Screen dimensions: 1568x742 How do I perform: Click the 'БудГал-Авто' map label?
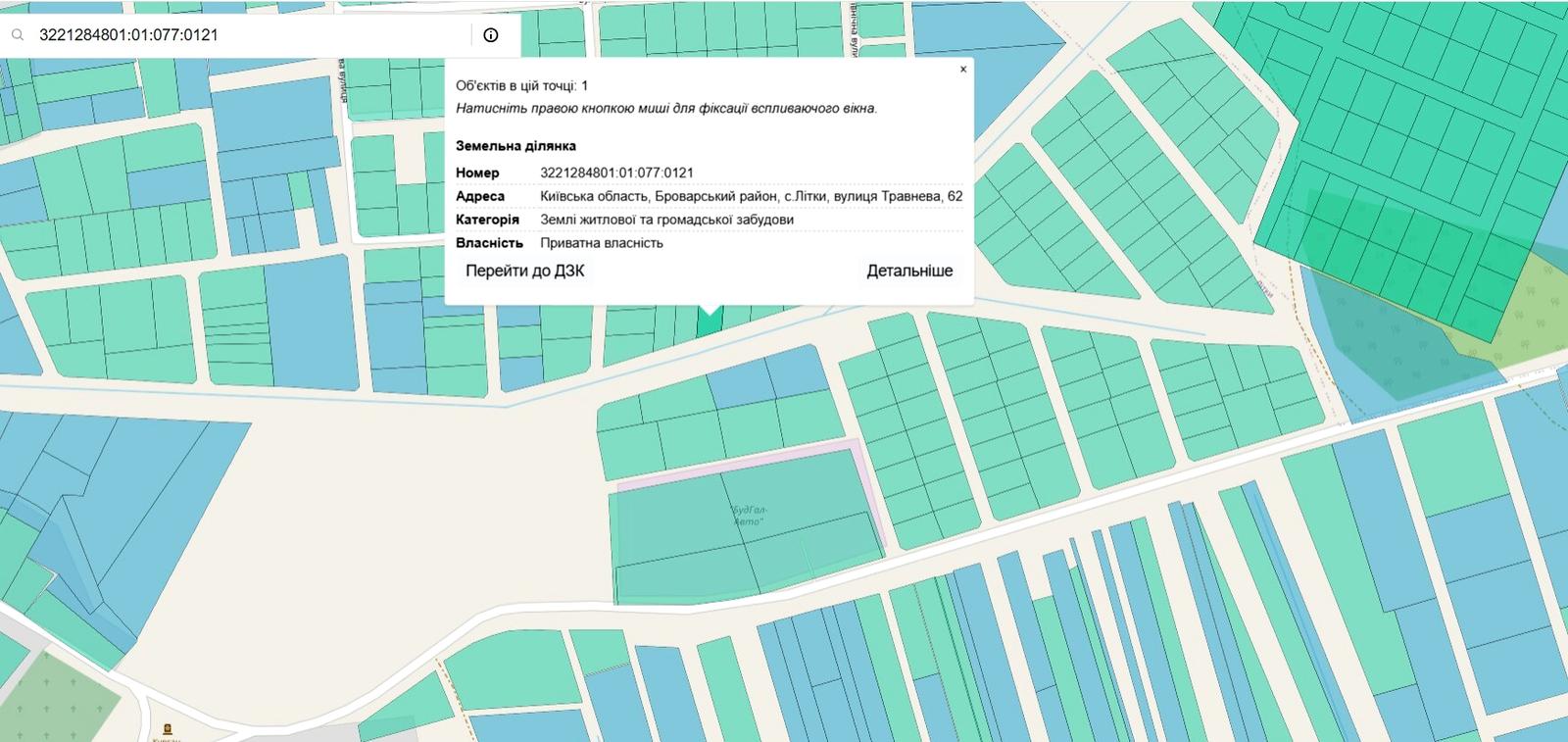coord(750,516)
